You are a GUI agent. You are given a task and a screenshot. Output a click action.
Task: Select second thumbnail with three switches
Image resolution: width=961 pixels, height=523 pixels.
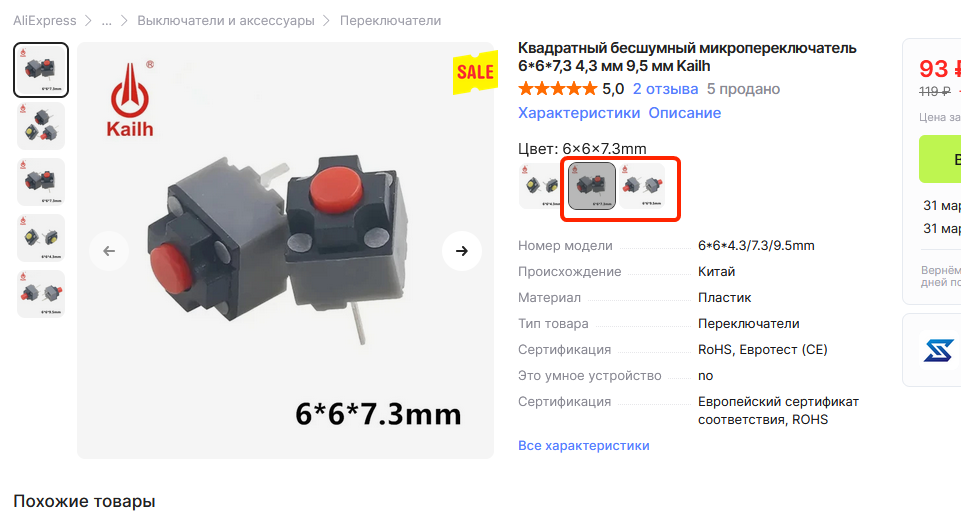pyautogui.click(x=41, y=126)
